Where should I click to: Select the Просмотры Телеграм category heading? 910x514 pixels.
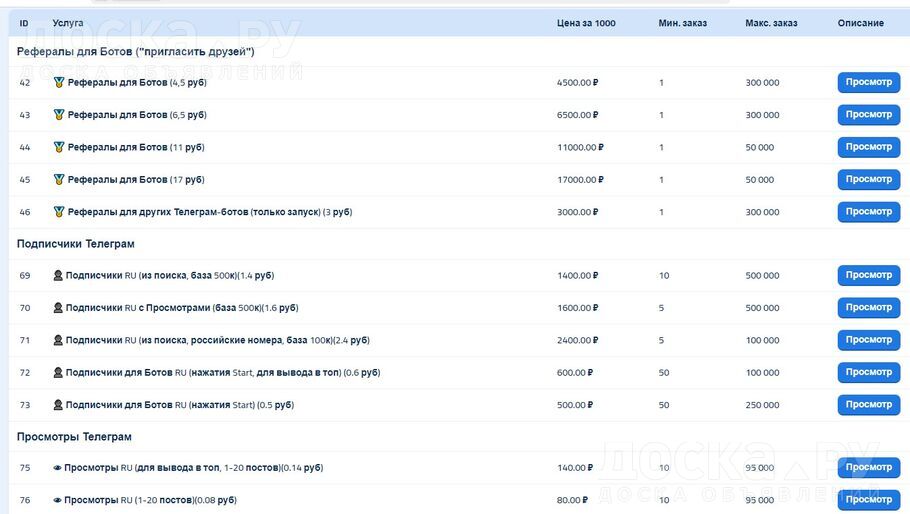click(74, 437)
